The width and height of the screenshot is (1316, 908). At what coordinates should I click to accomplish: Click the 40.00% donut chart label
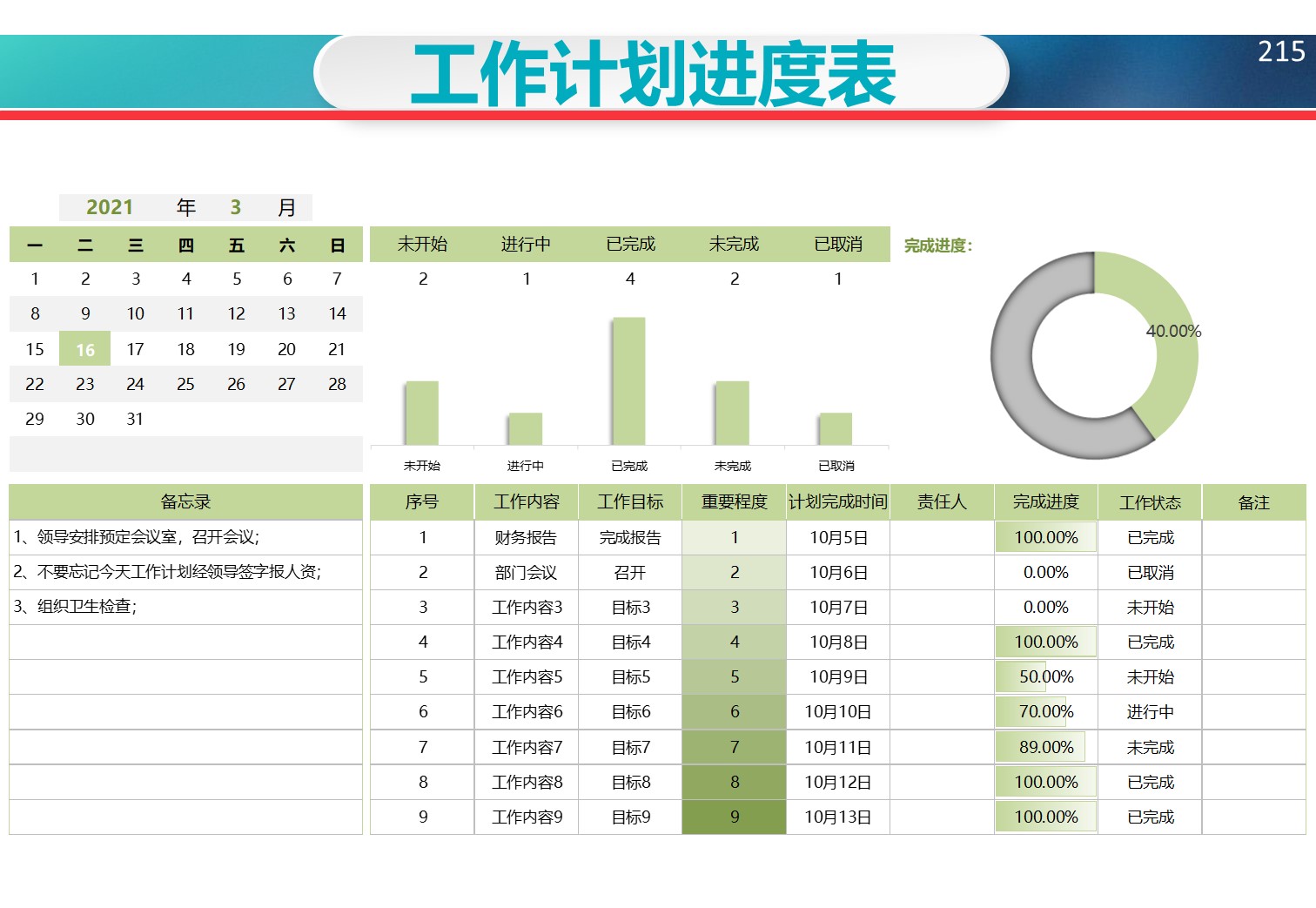coord(1173,331)
